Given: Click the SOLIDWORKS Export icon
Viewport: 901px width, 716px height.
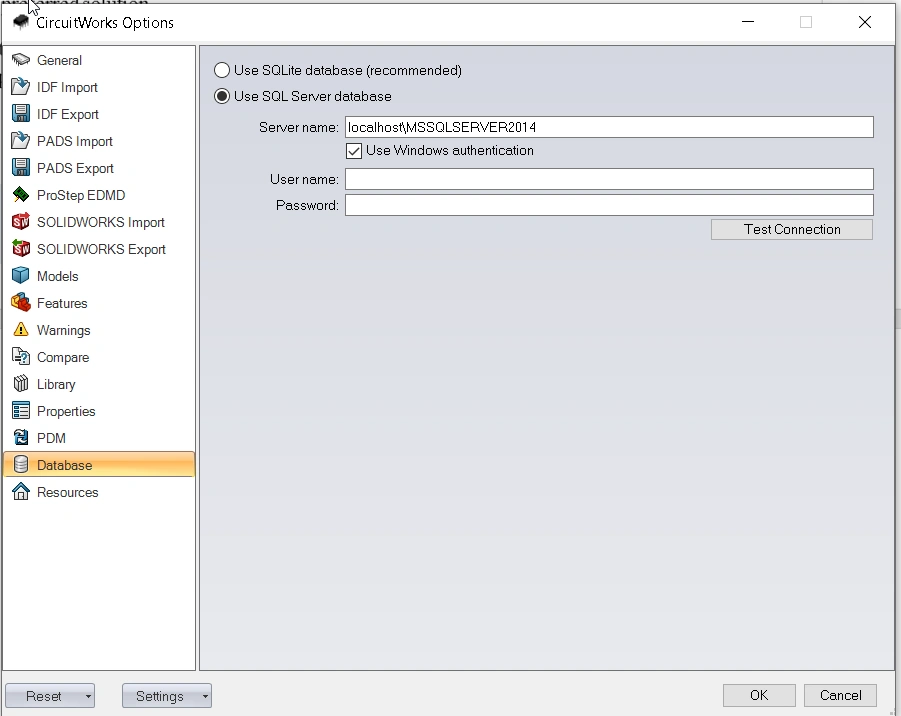Looking at the screenshot, I should [21, 249].
